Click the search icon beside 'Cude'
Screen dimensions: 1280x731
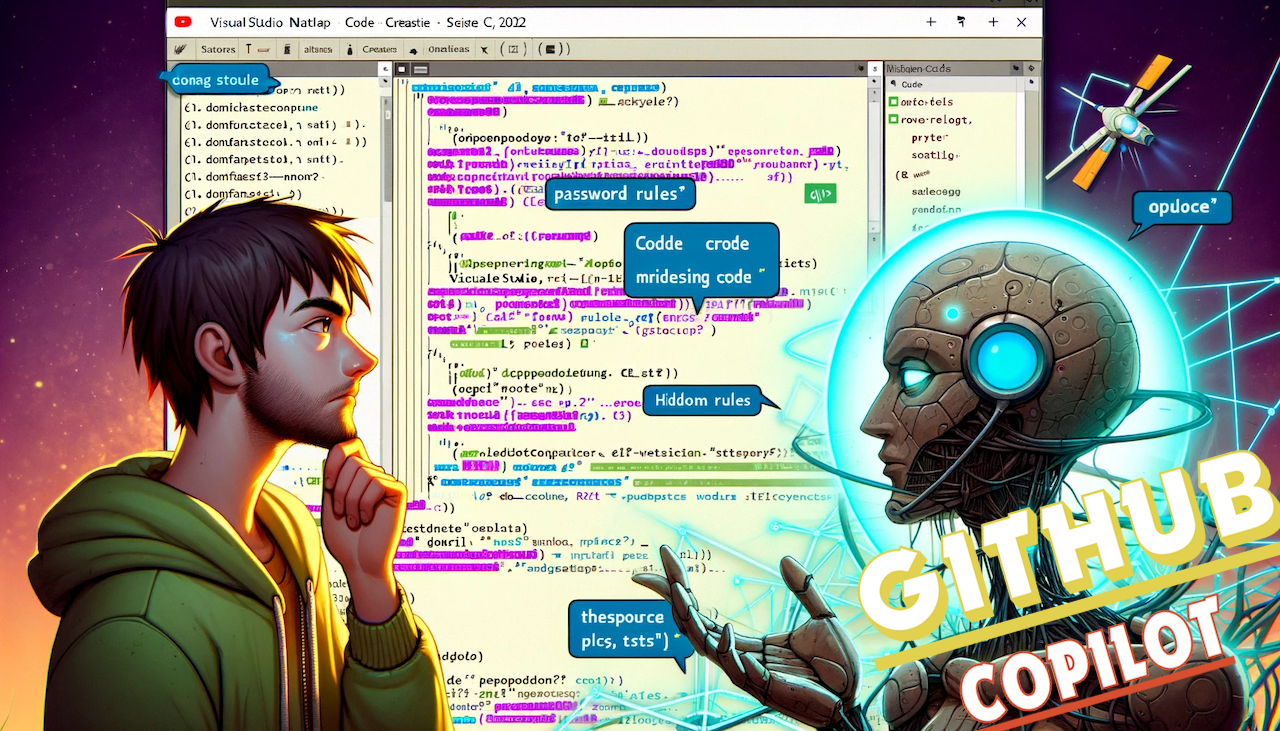893,84
